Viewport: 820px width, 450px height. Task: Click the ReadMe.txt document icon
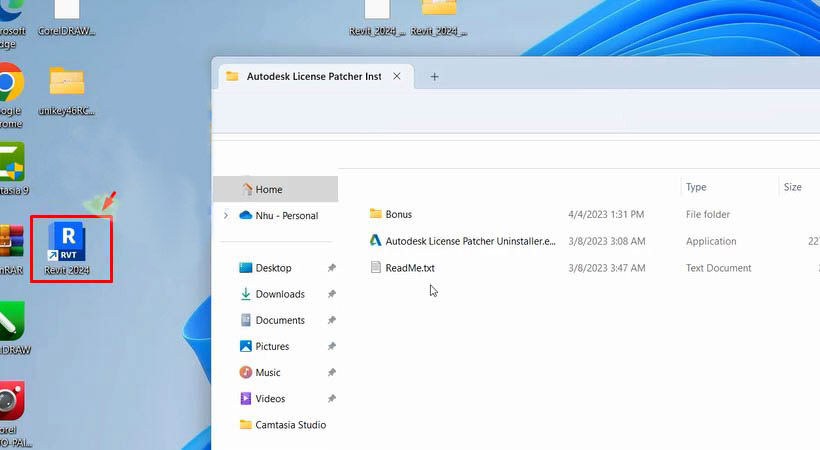(x=375, y=267)
